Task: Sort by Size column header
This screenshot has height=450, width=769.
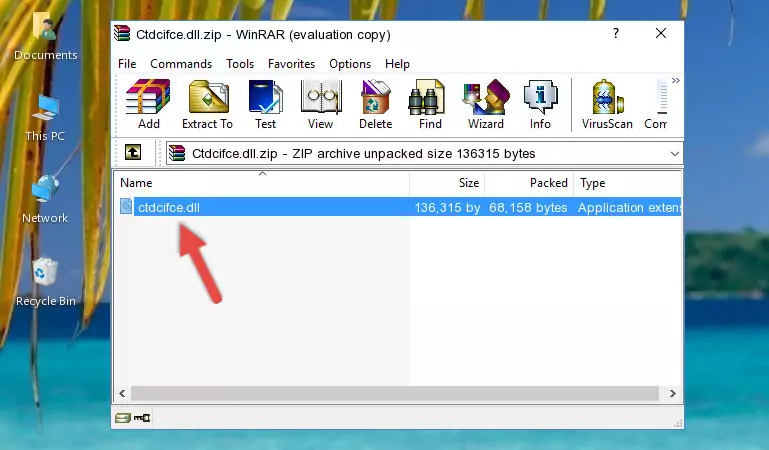Action: coord(447,183)
